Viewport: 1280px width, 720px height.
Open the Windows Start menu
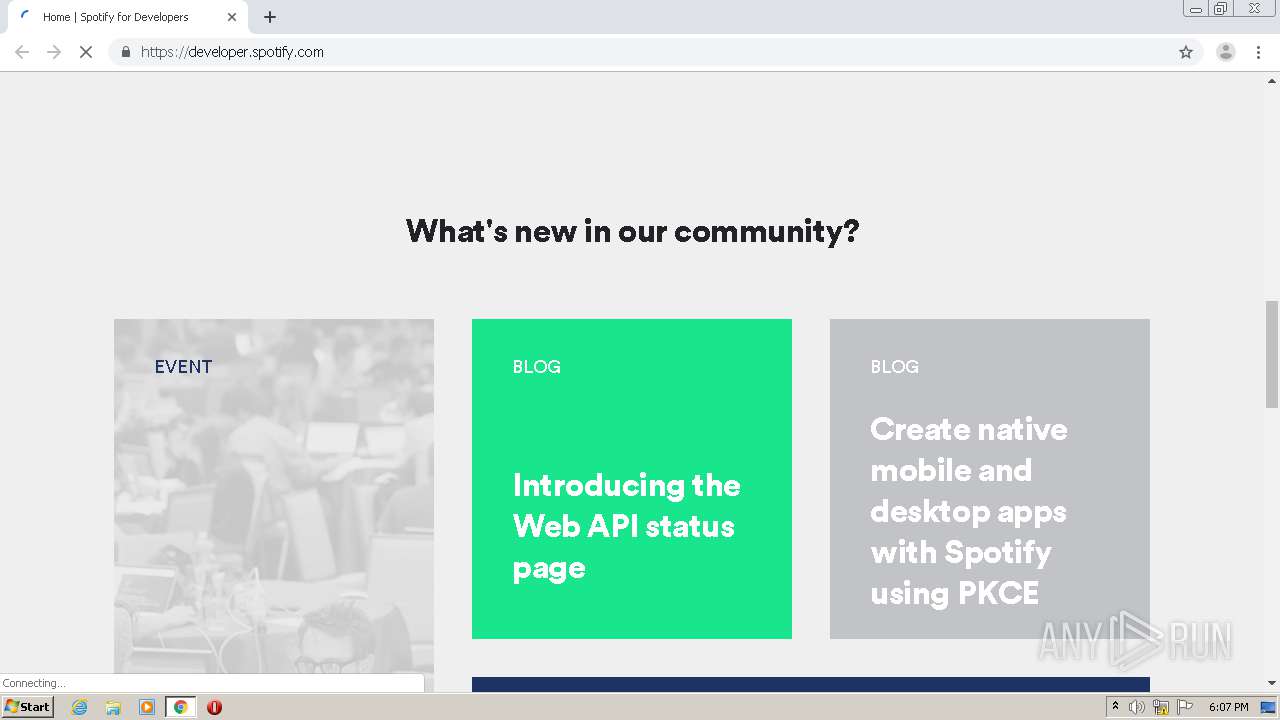pyautogui.click(x=28, y=707)
